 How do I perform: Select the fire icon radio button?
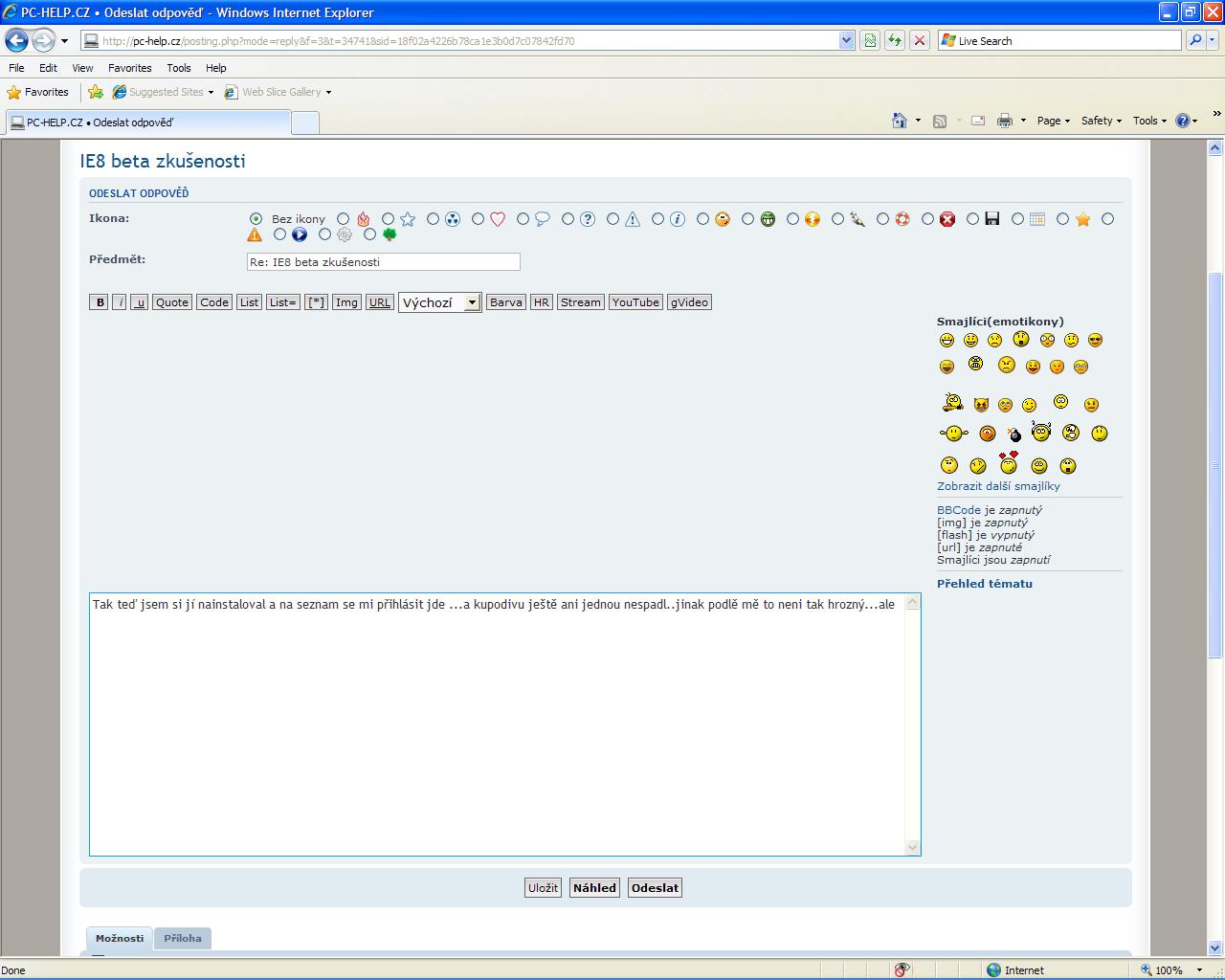point(343,219)
